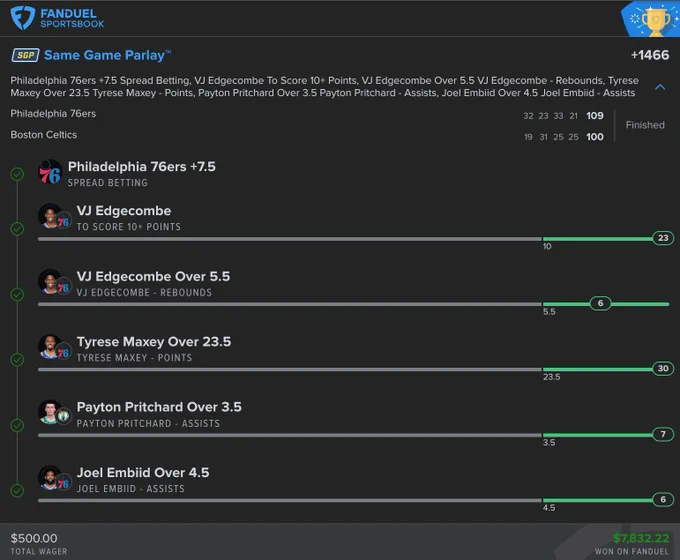
Task: Collapse the parlay details chevron
Action: click(660, 87)
